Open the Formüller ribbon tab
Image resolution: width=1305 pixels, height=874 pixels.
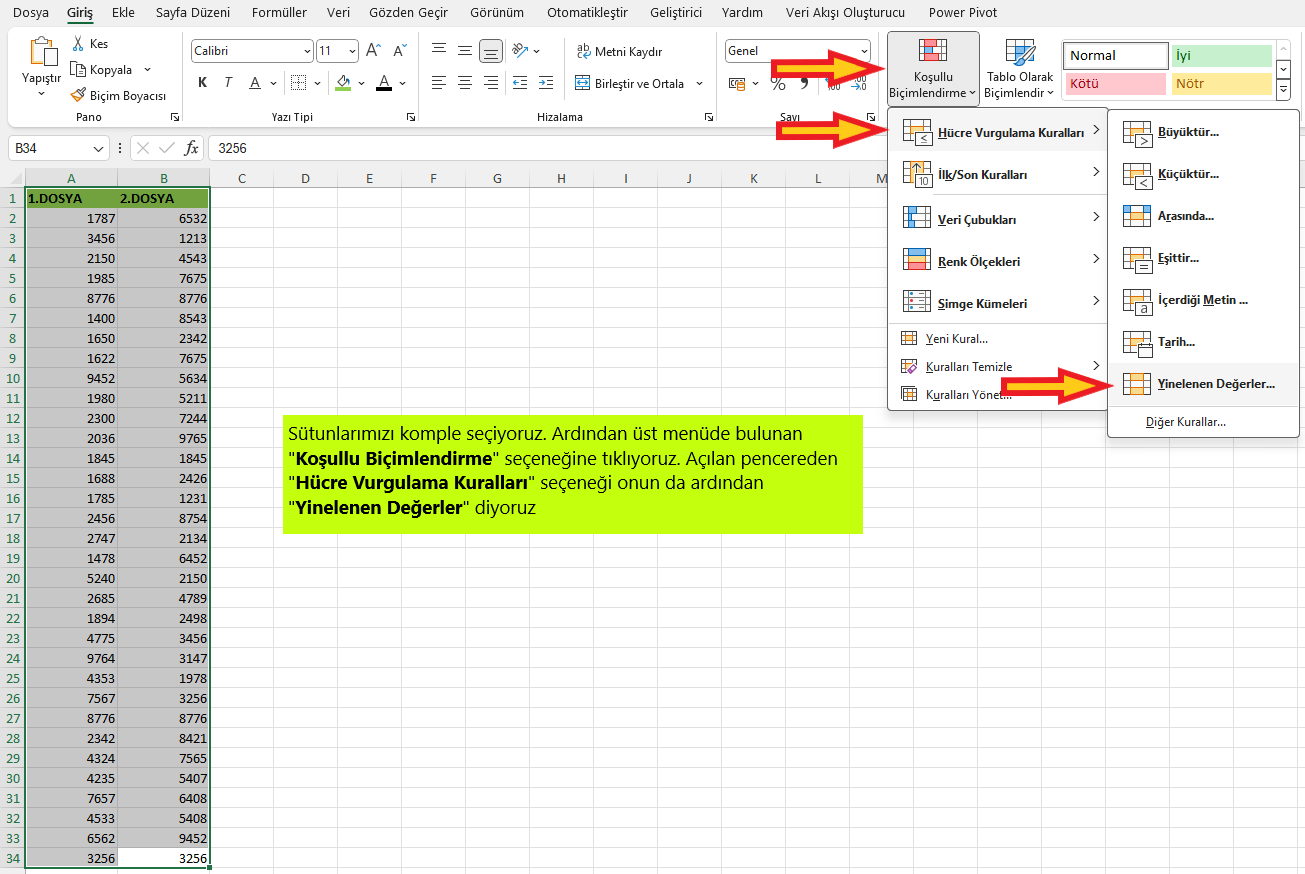tap(279, 13)
